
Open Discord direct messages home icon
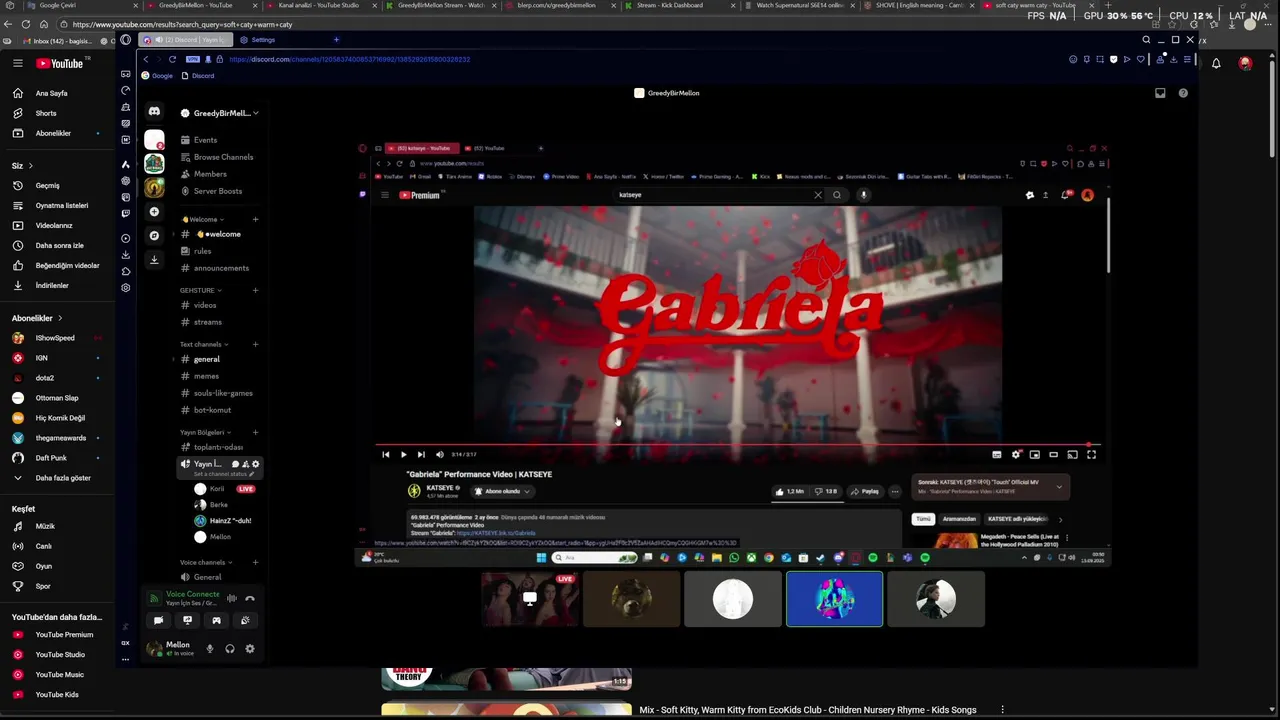[x=154, y=113]
